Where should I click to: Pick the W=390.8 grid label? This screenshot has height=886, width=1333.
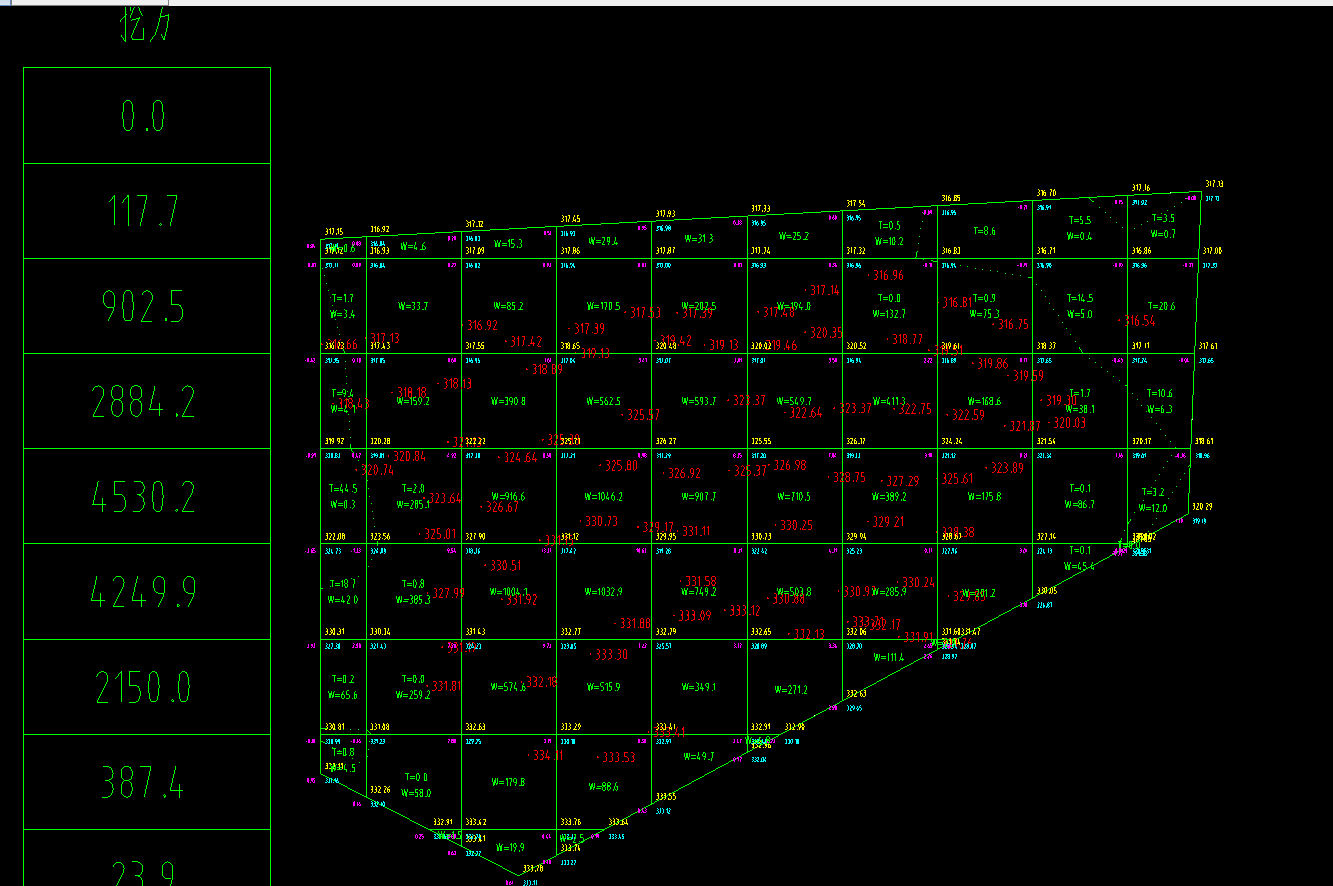508,401
